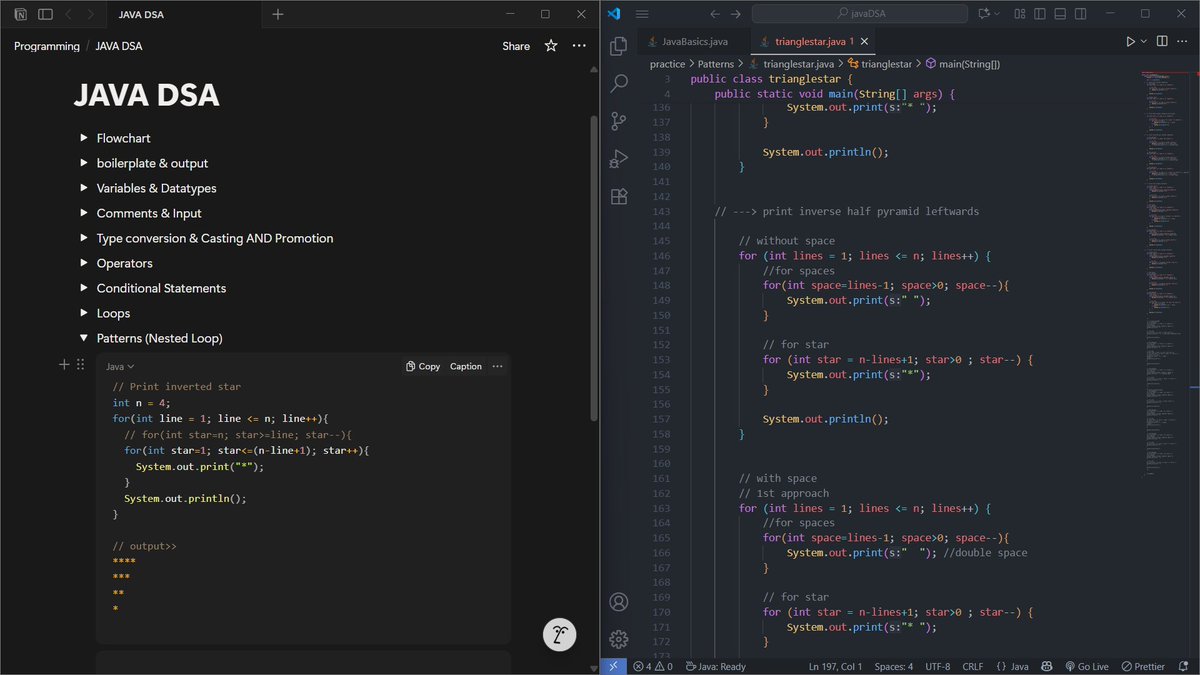The height and width of the screenshot is (675, 1200).
Task: Expand the Type conversion & Casting toggle
Action: (84, 238)
